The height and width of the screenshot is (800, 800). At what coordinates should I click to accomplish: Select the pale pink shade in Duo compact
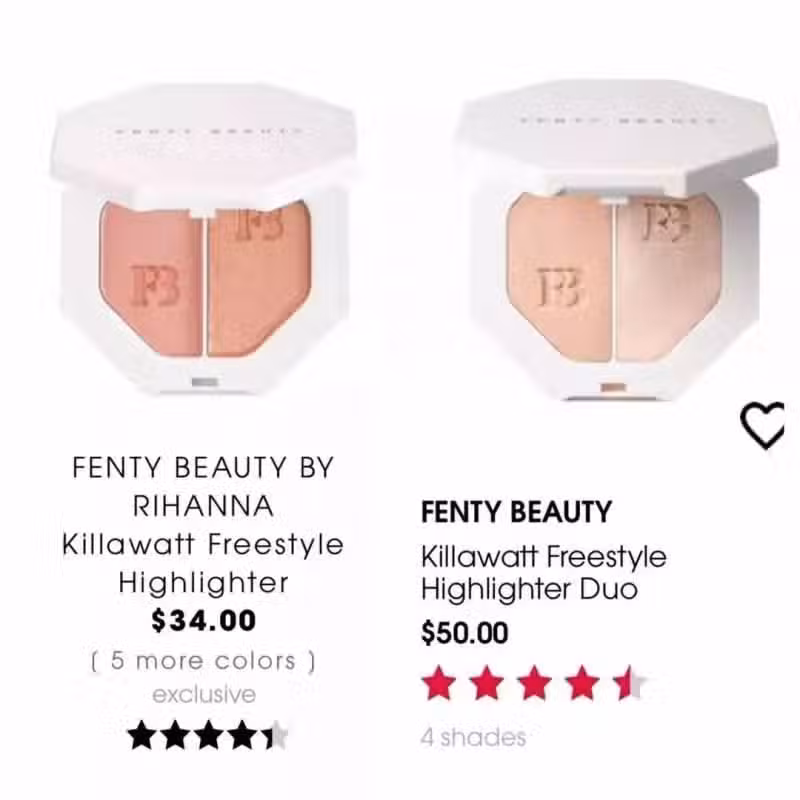(x=669, y=278)
